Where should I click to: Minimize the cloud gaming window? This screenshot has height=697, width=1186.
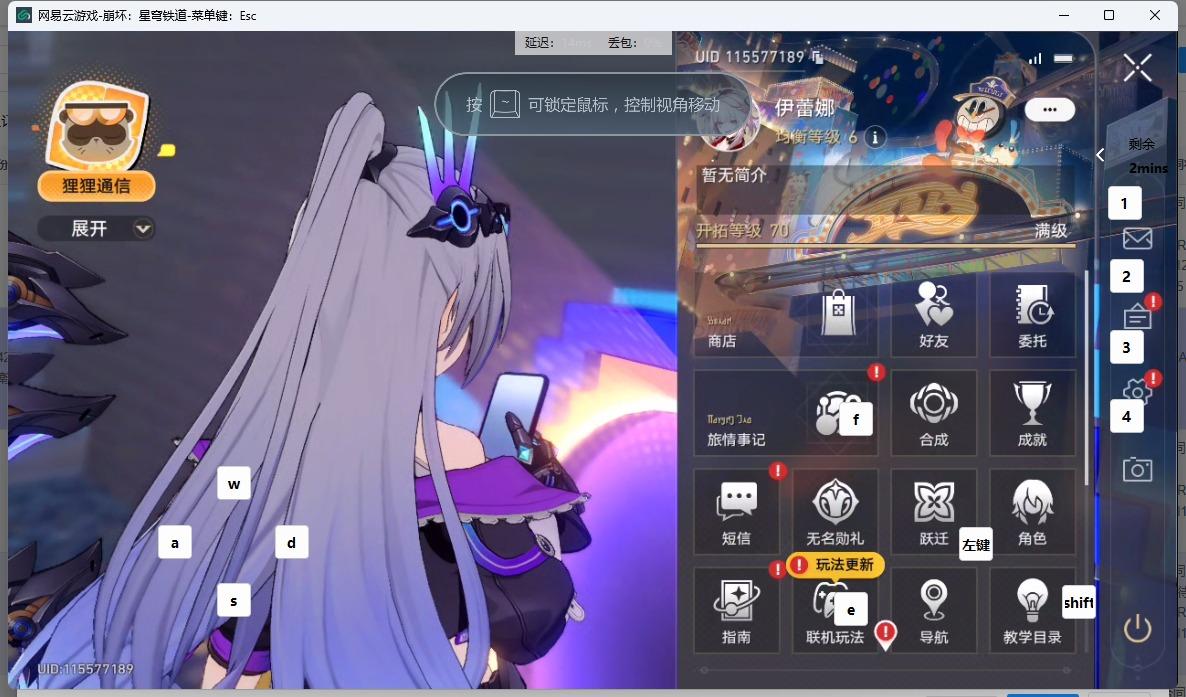pos(1063,15)
